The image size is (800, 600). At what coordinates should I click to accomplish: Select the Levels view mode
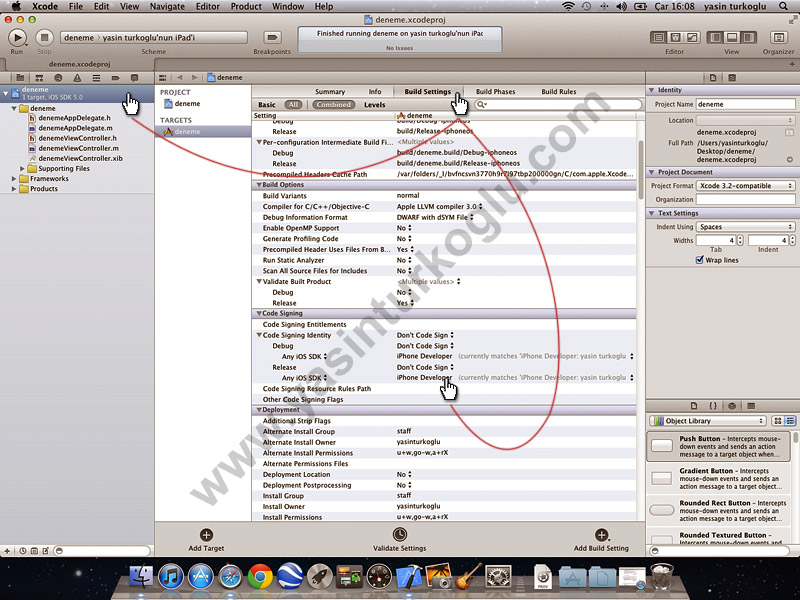[374, 105]
